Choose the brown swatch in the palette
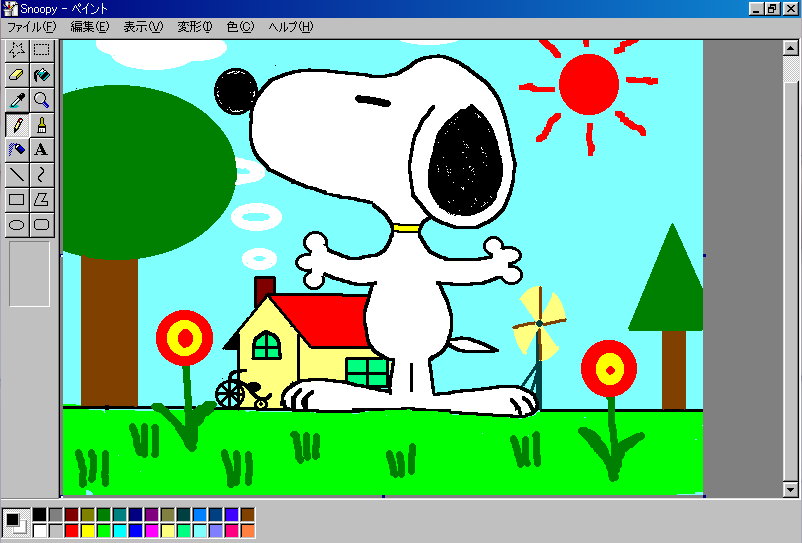This screenshot has width=802, height=543. 248,514
